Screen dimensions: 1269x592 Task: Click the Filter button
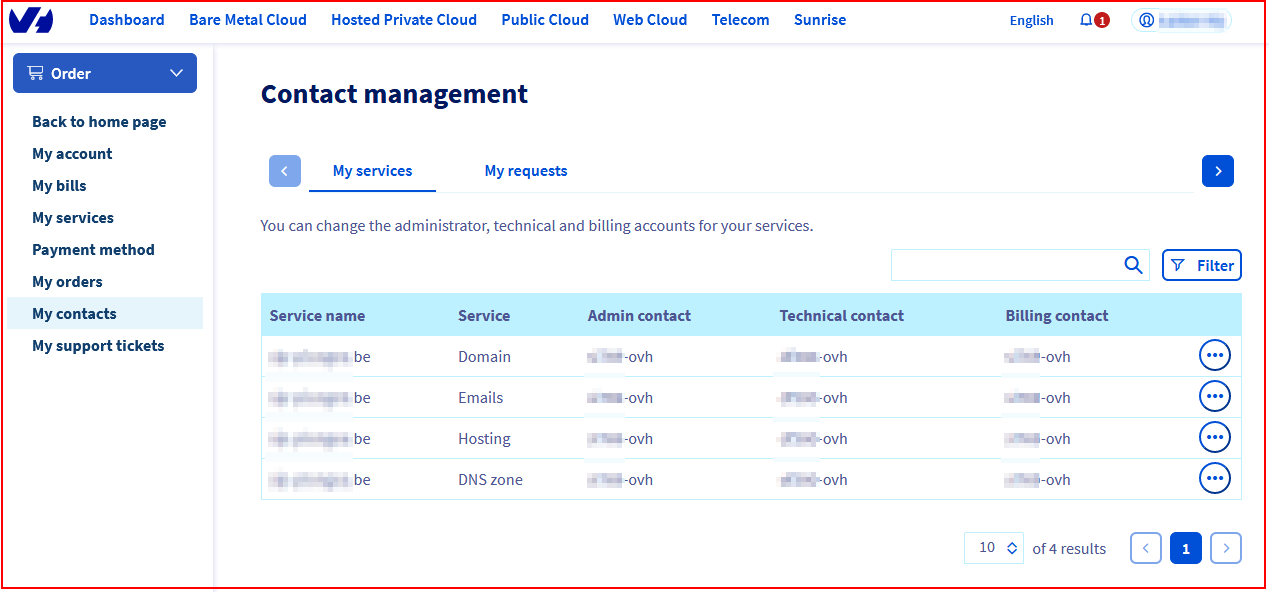[1201, 265]
